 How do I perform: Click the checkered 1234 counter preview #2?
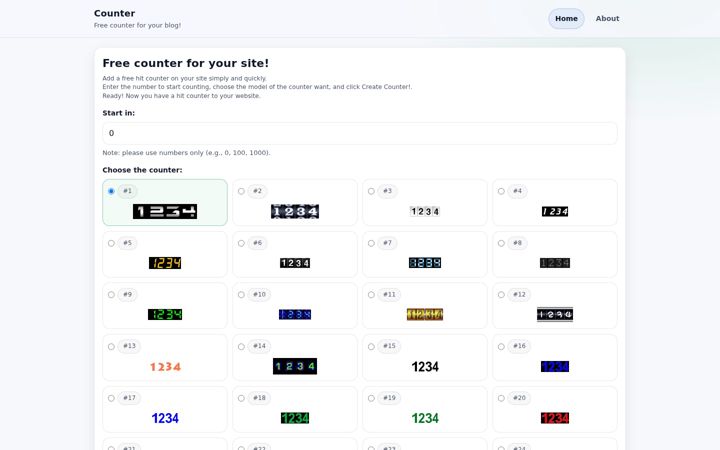pyautogui.click(x=295, y=211)
